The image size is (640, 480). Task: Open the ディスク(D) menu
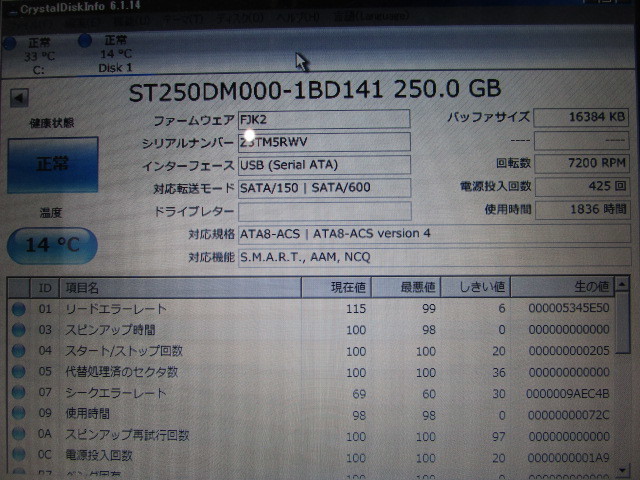[x=240, y=18]
